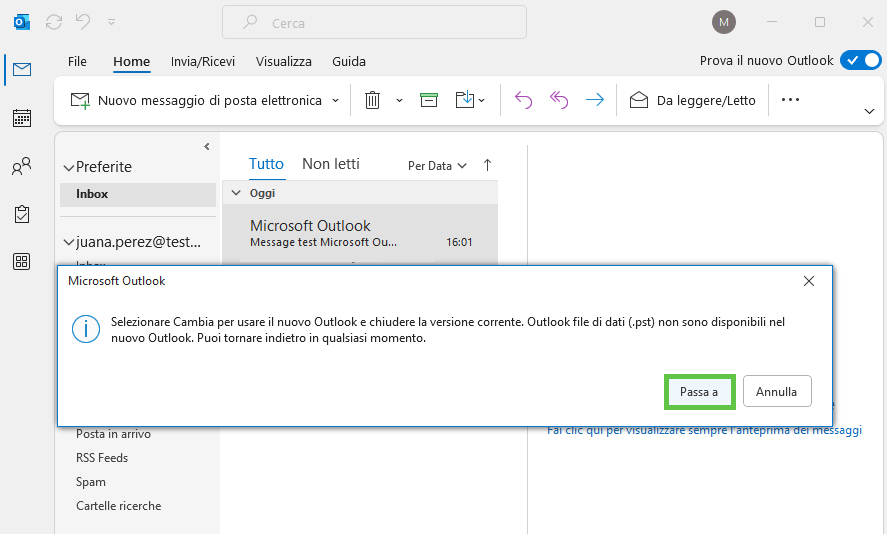Open the Microsoft Outlook test message

point(360,234)
